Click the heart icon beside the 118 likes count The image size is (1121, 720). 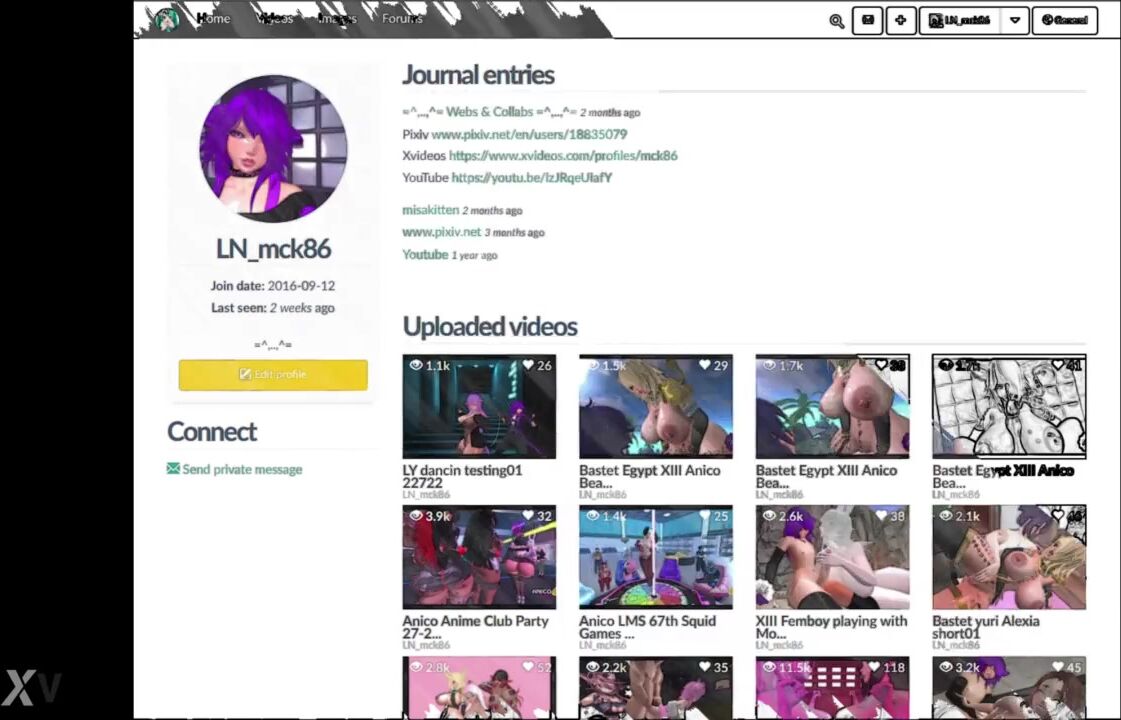coord(874,667)
